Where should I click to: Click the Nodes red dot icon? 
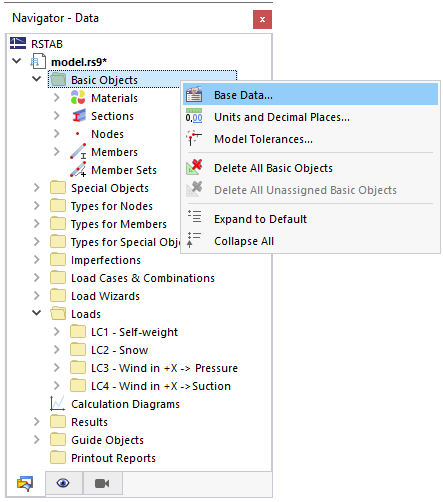coord(77,134)
